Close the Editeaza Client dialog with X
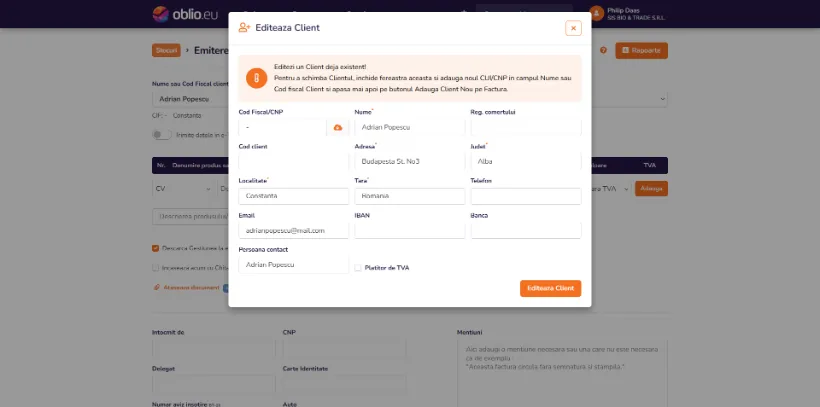Viewport: 820px width, 407px height. coord(573,28)
